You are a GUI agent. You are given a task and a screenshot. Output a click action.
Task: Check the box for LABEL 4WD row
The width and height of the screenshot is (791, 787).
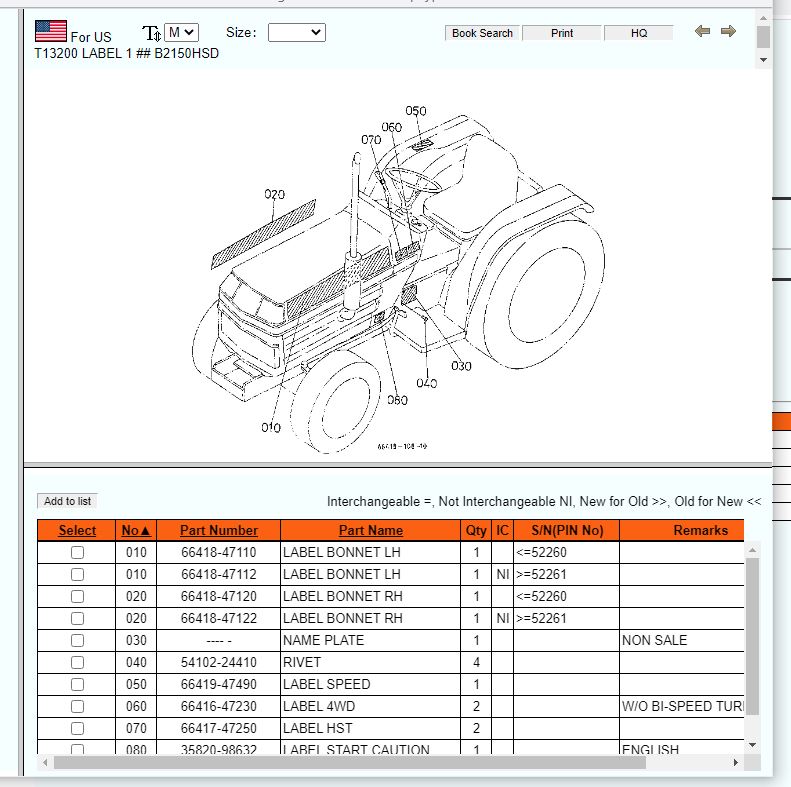coord(77,707)
